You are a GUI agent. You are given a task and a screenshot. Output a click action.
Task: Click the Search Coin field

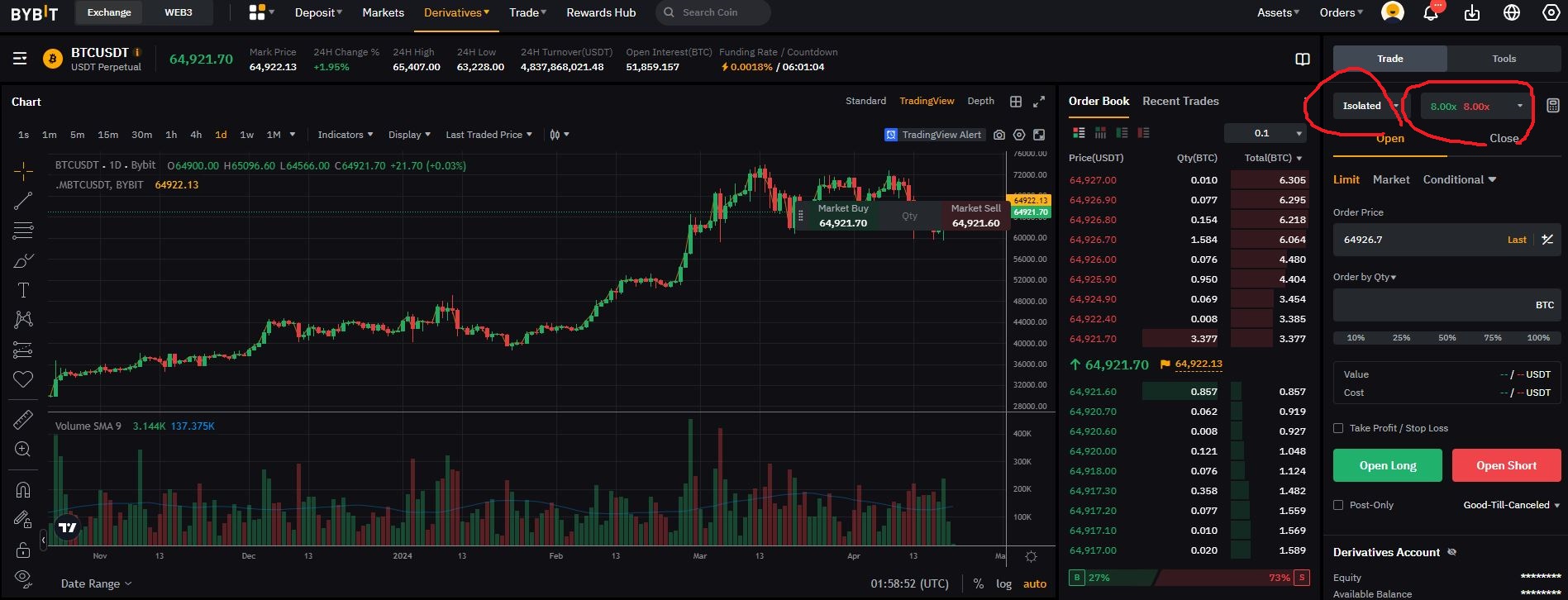click(713, 12)
